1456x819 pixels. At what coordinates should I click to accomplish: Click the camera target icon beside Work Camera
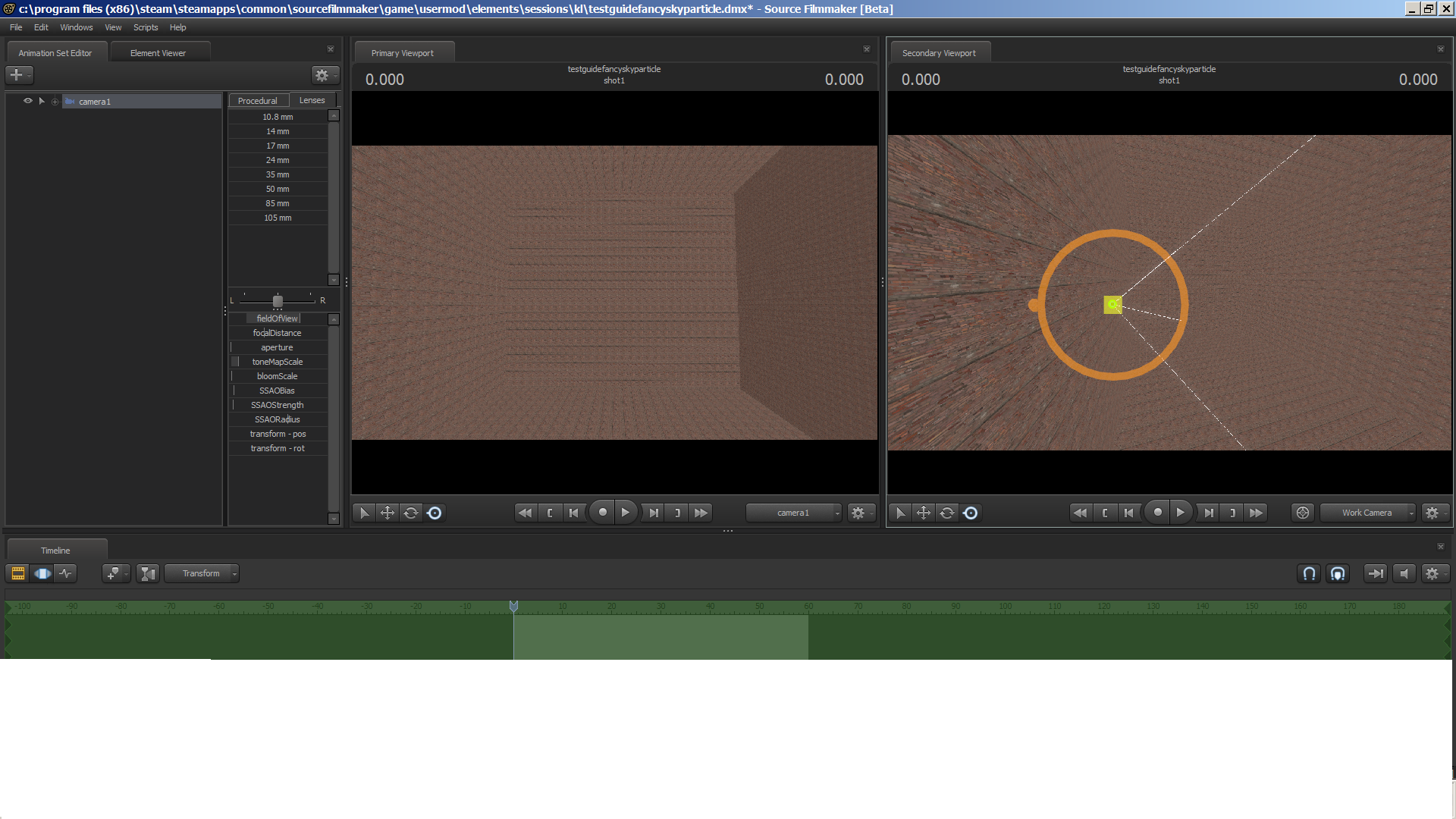[1303, 513]
